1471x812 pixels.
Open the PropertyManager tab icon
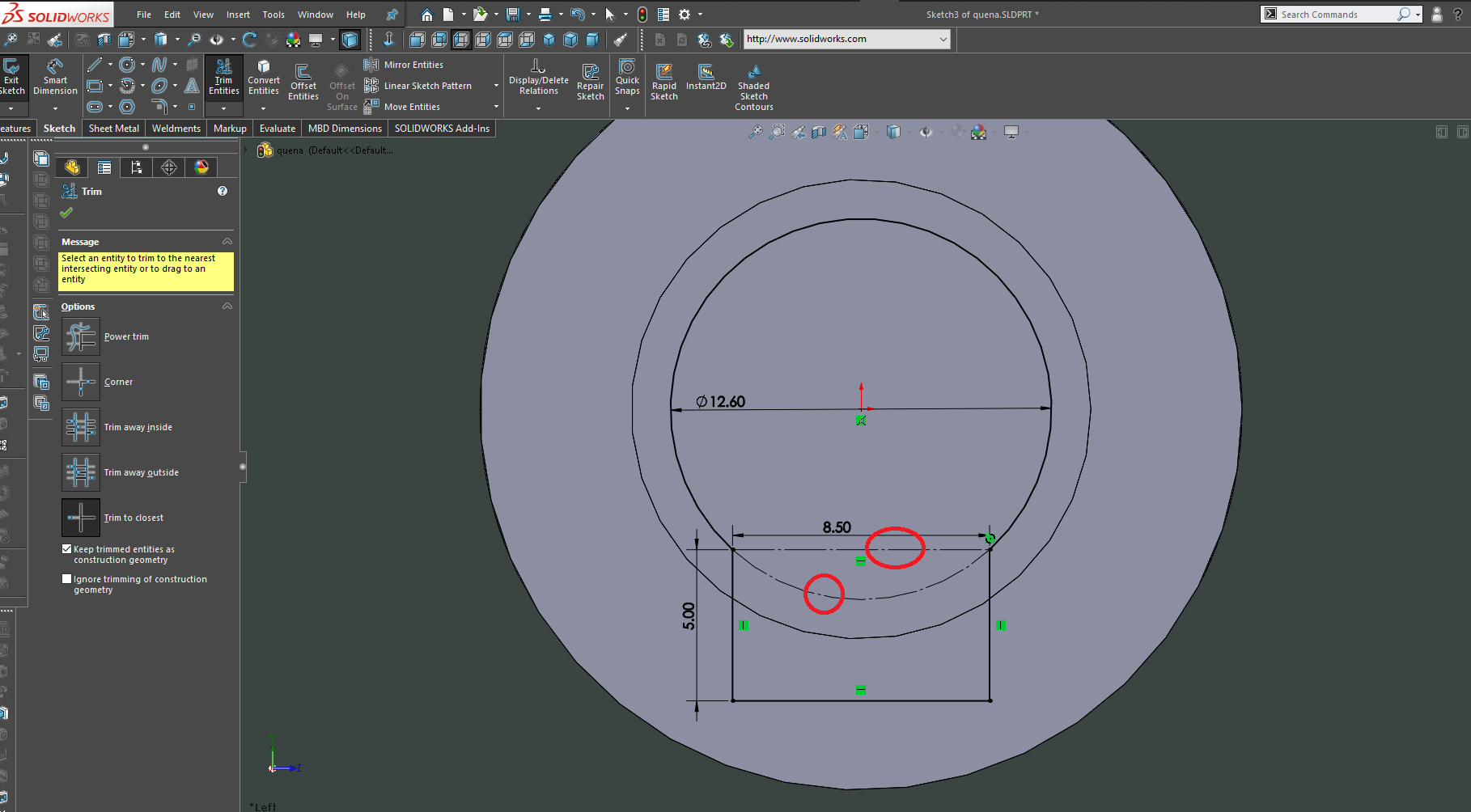pyautogui.click(x=104, y=167)
